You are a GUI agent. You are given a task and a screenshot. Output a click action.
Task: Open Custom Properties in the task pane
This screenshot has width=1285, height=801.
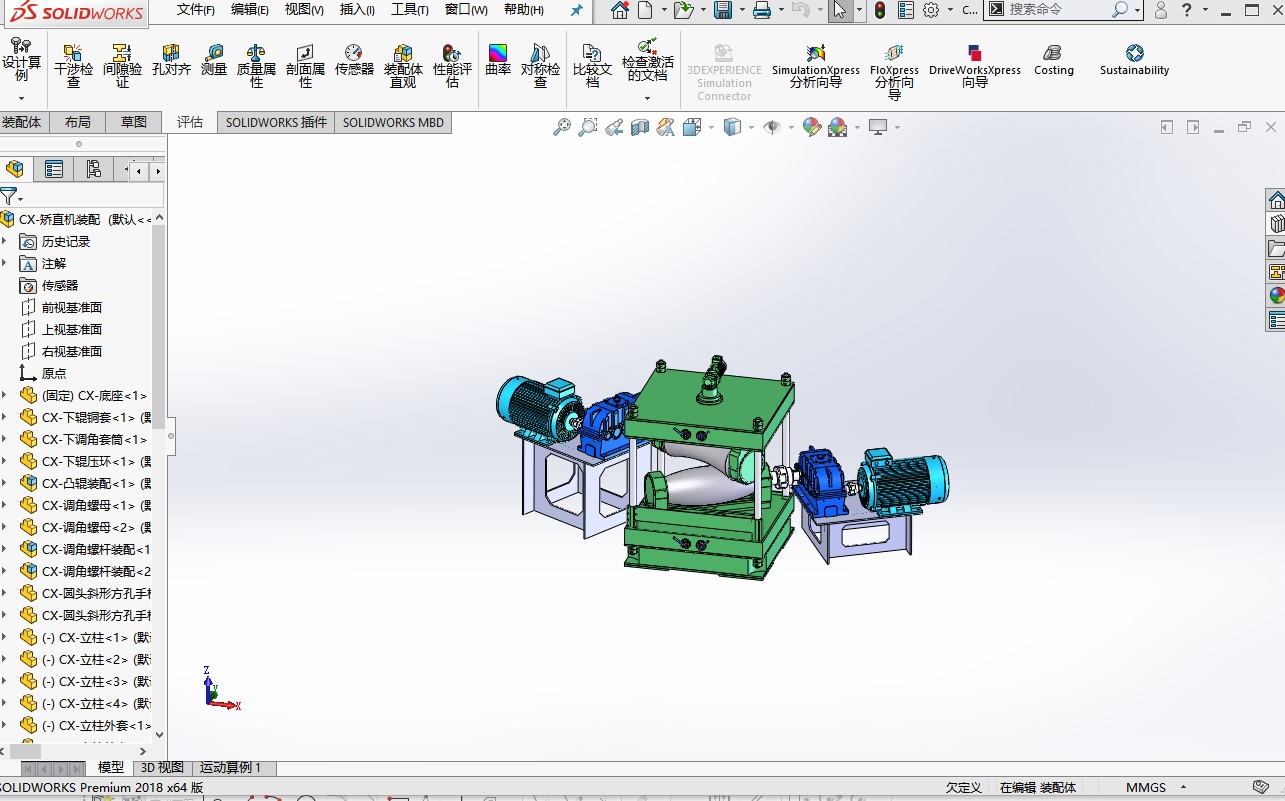(x=1276, y=320)
